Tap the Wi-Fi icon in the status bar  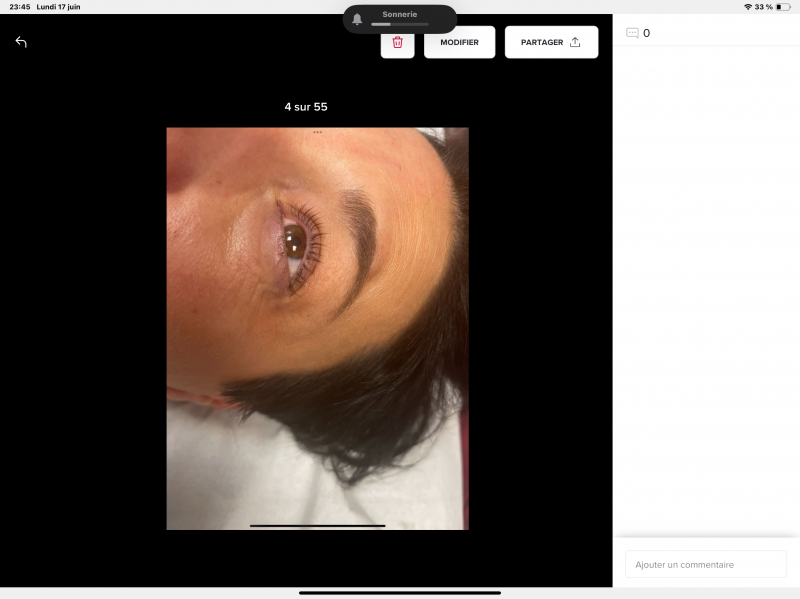point(749,6)
